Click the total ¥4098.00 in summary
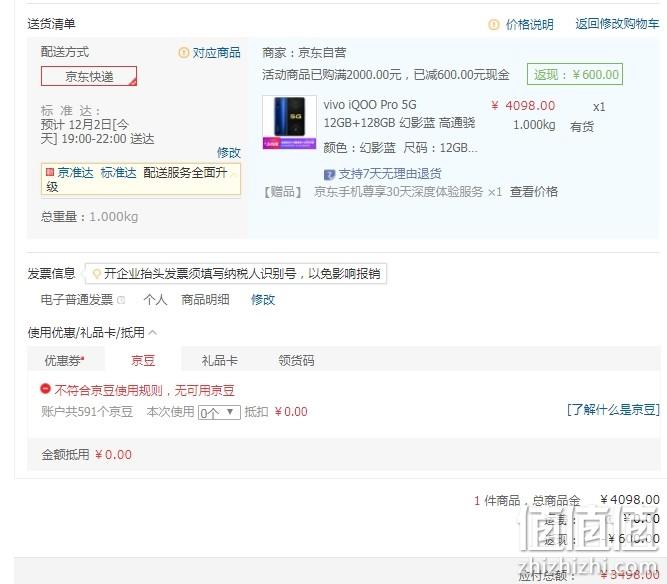The width and height of the screenshot is (667, 584). click(630, 499)
